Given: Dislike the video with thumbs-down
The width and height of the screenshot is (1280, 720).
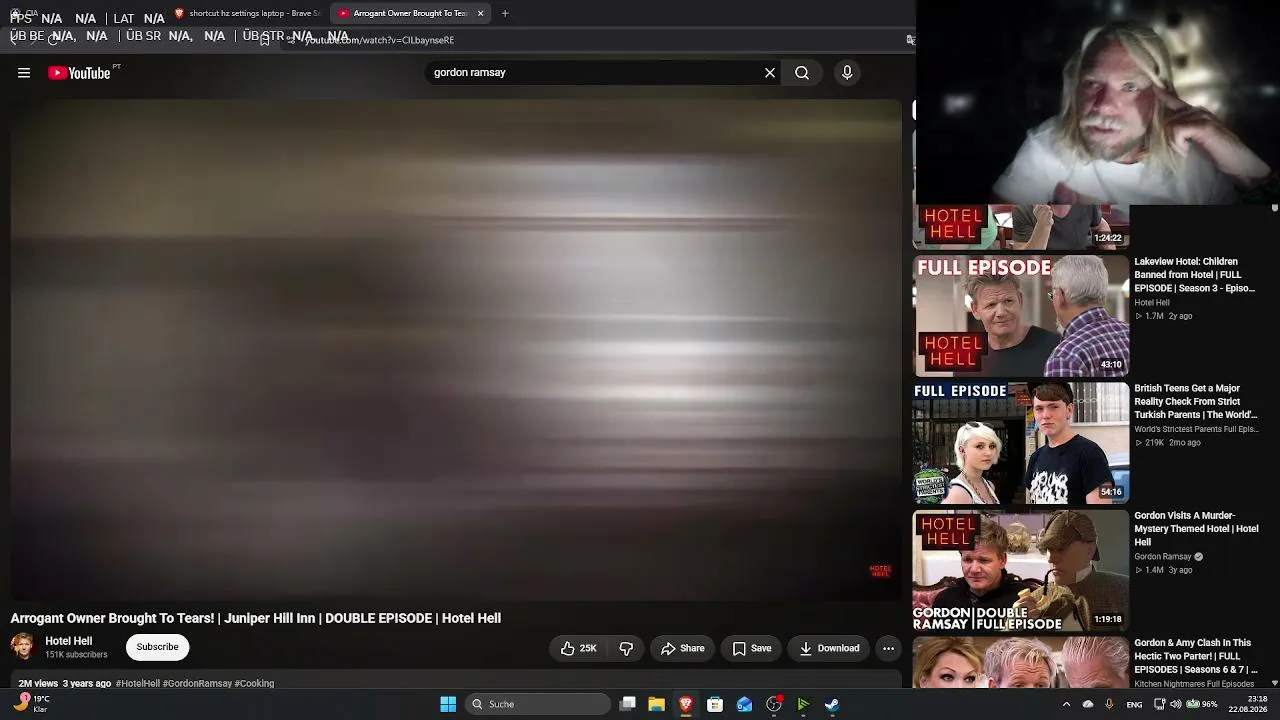Looking at the screenshot, I should (626, 648).
